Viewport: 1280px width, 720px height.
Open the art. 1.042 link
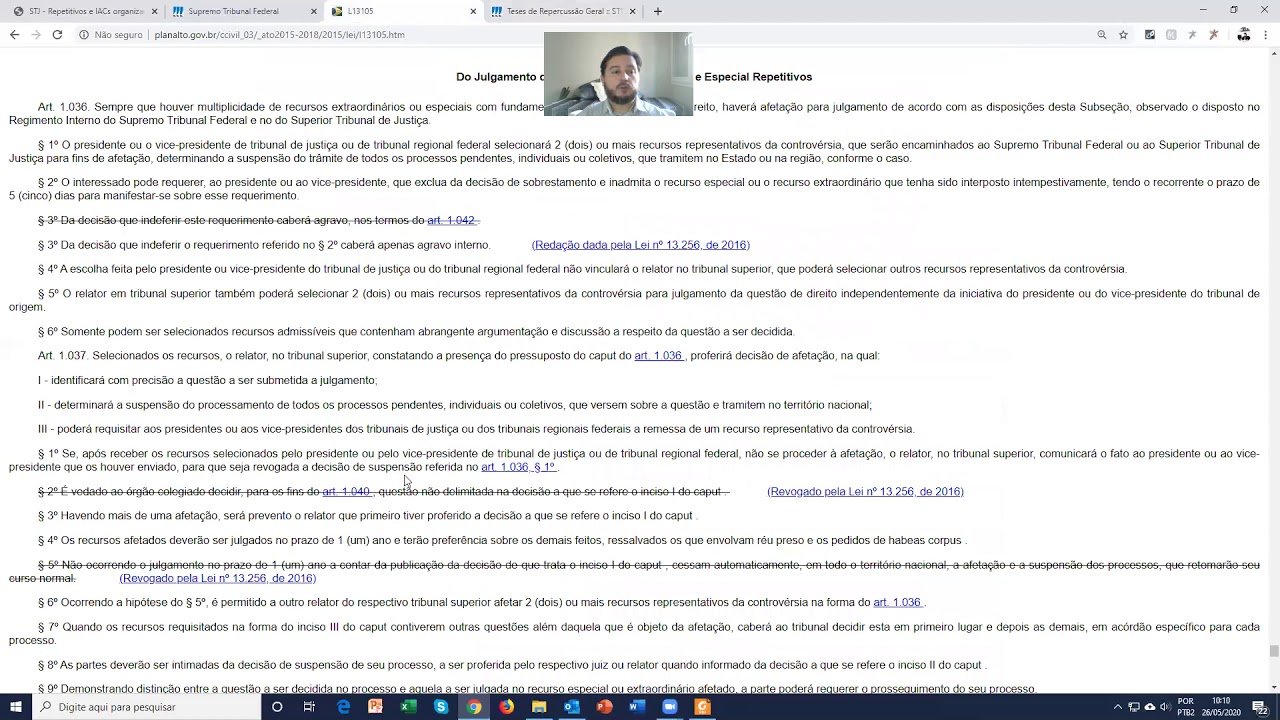pyautogui.click(x=451, y=220)
